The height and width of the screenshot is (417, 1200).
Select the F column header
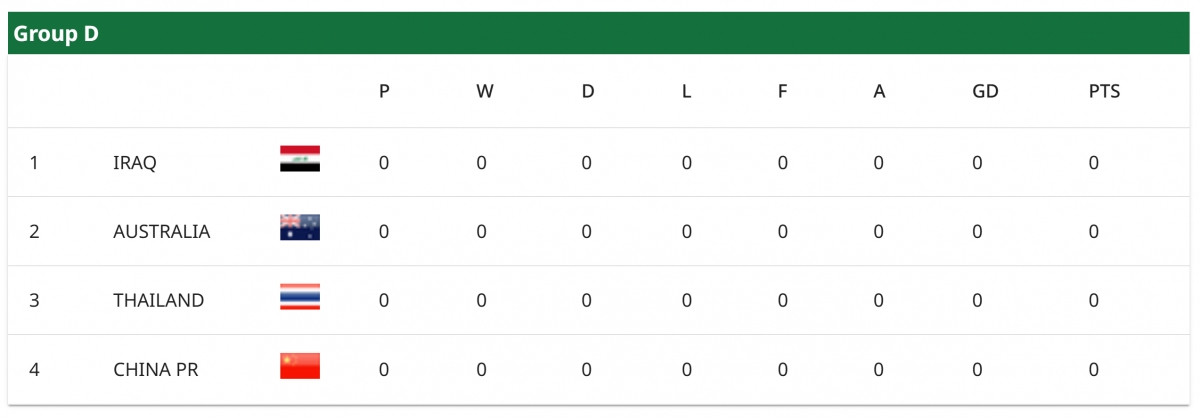(782, 92)
